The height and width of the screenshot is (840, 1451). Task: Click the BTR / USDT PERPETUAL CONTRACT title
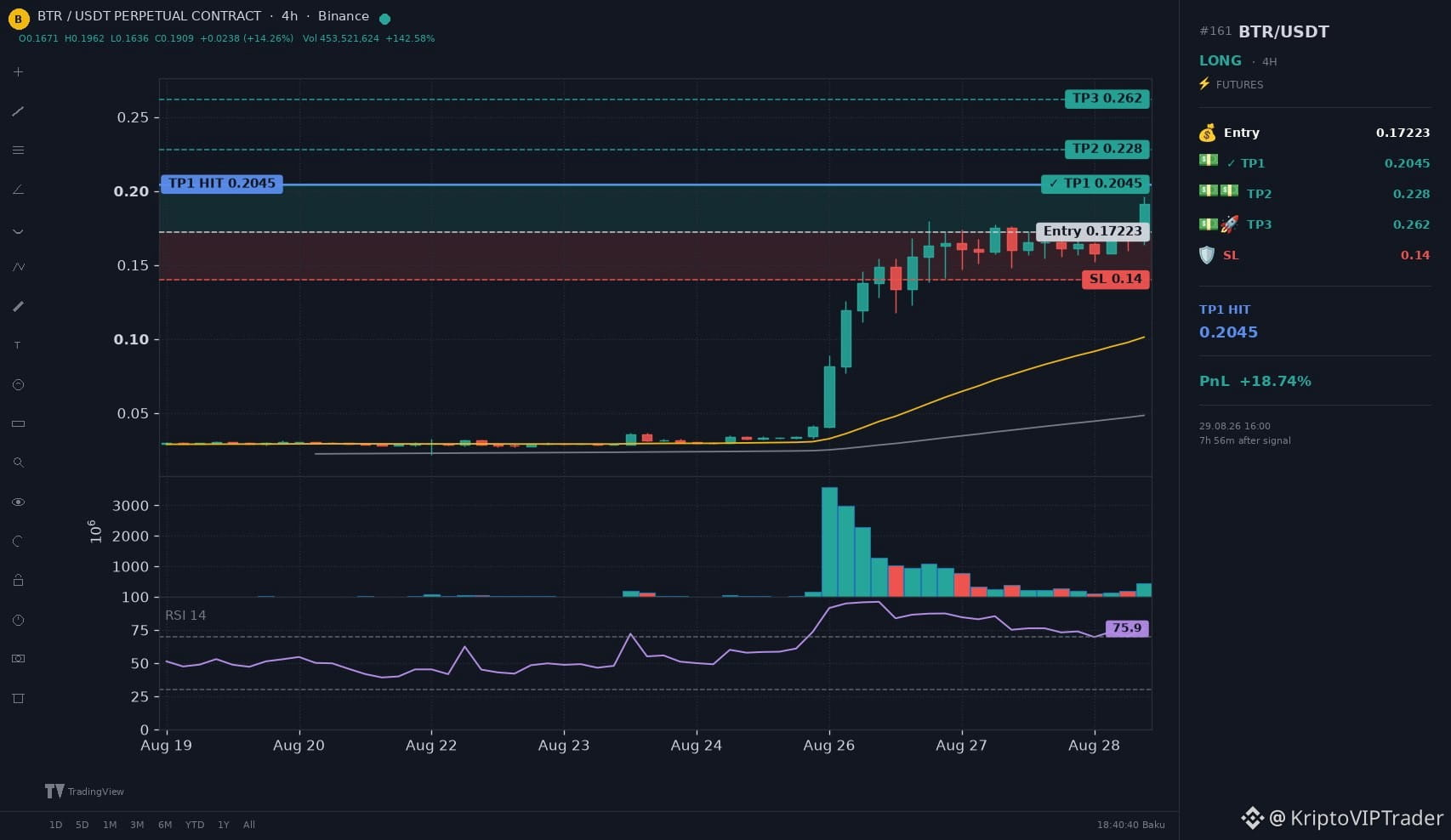[149, 16]
